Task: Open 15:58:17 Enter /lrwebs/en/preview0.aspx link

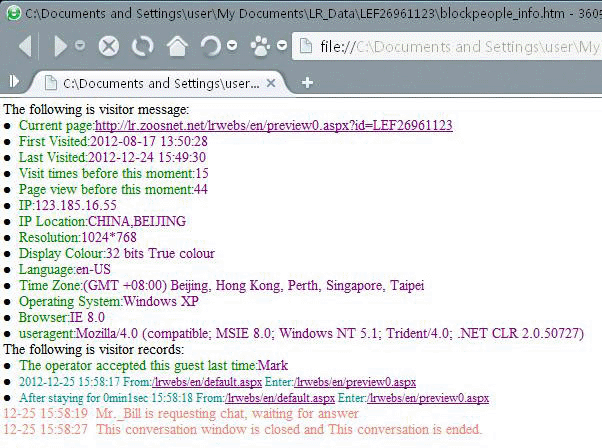Action: pos(355,382)
